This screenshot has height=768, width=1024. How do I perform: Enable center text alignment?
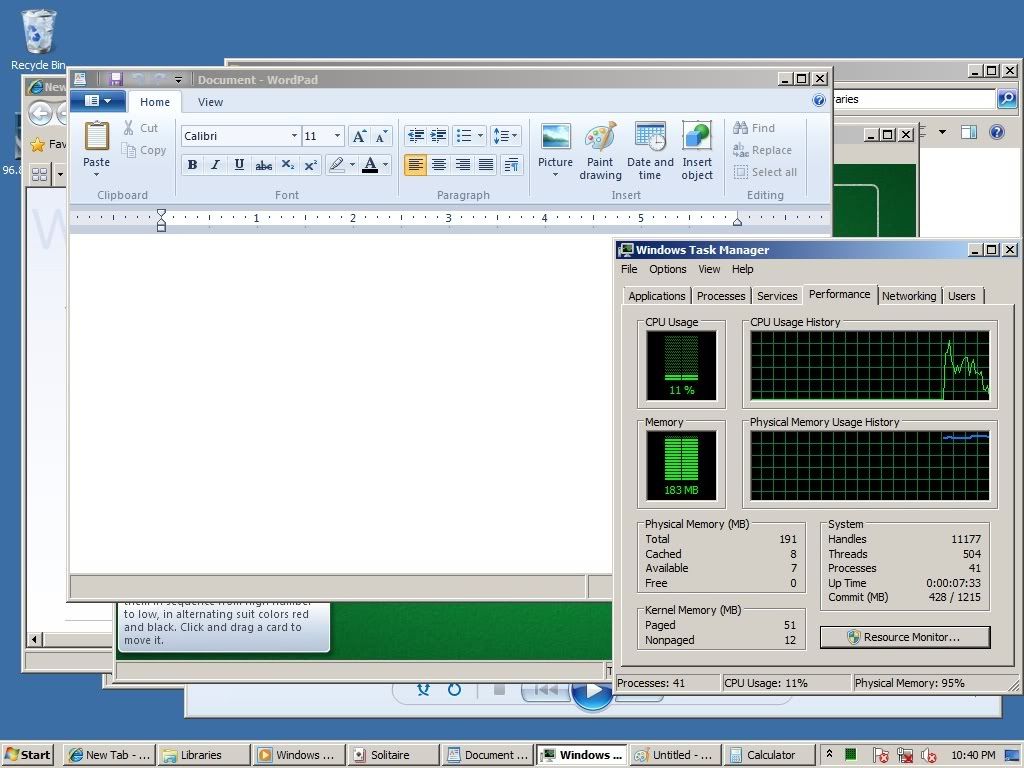tap(439, 165)
